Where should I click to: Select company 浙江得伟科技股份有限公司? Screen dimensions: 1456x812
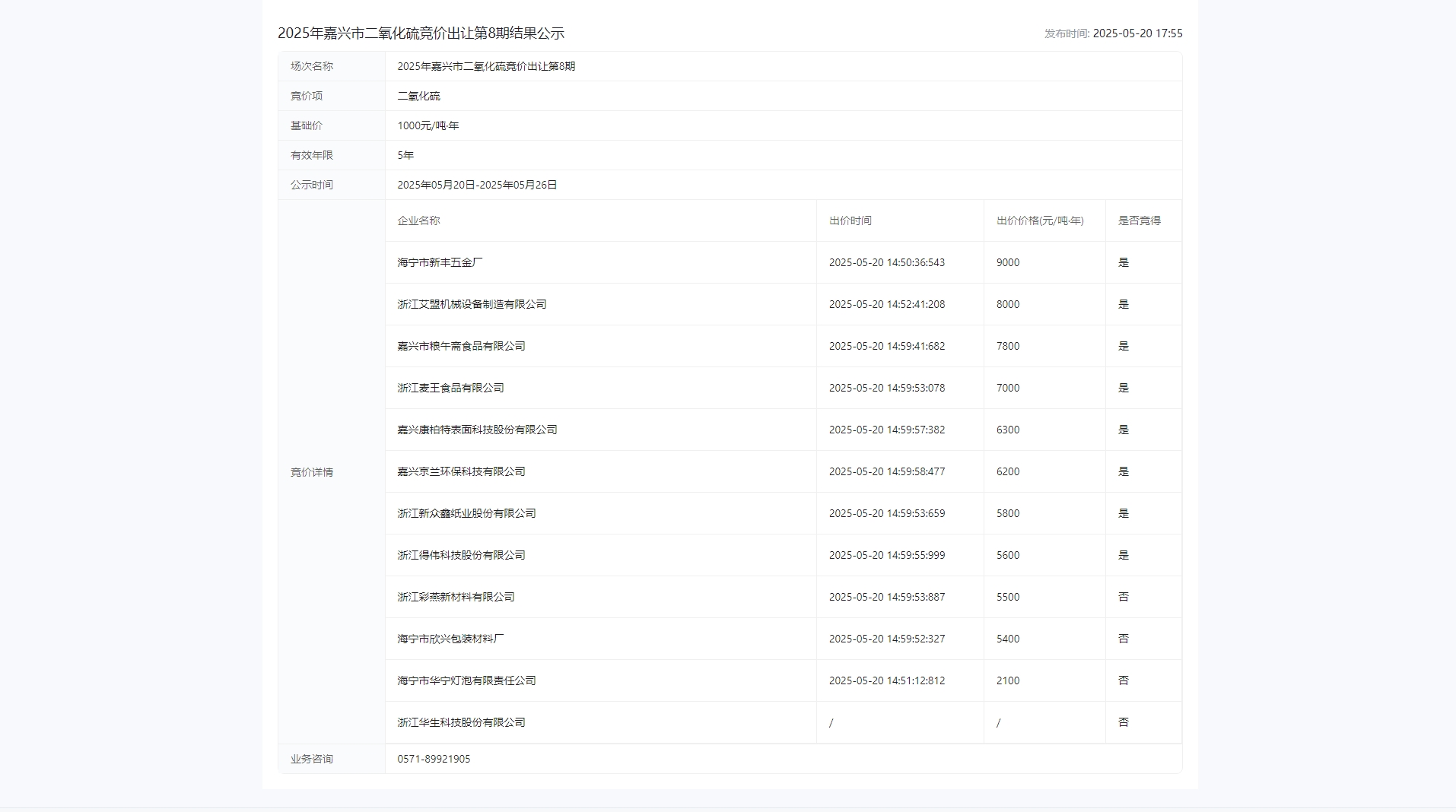pyautogui.click(x=461, y=555)
